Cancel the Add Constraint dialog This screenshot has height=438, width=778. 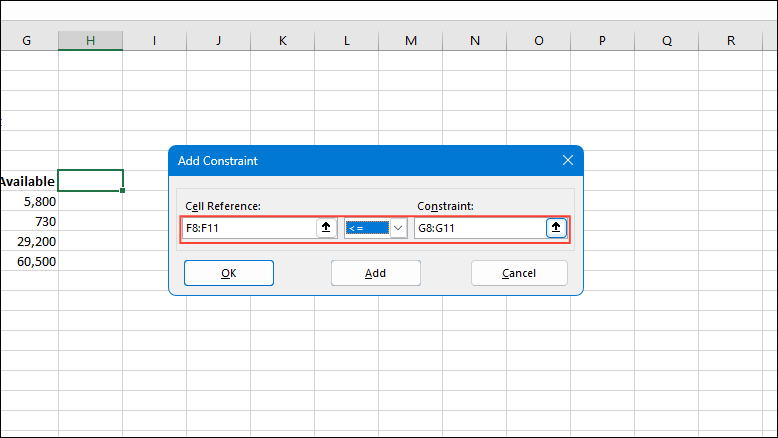(x=519, y=273)
